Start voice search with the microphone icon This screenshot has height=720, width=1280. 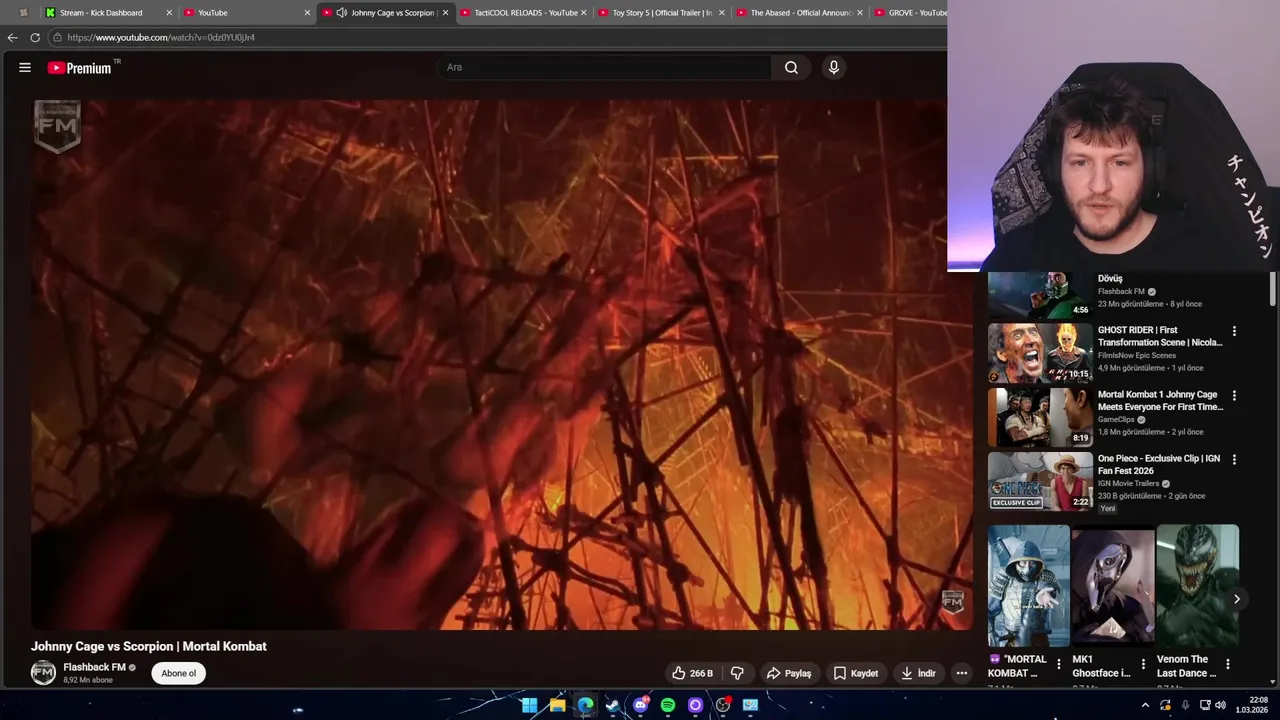[834, 68]
